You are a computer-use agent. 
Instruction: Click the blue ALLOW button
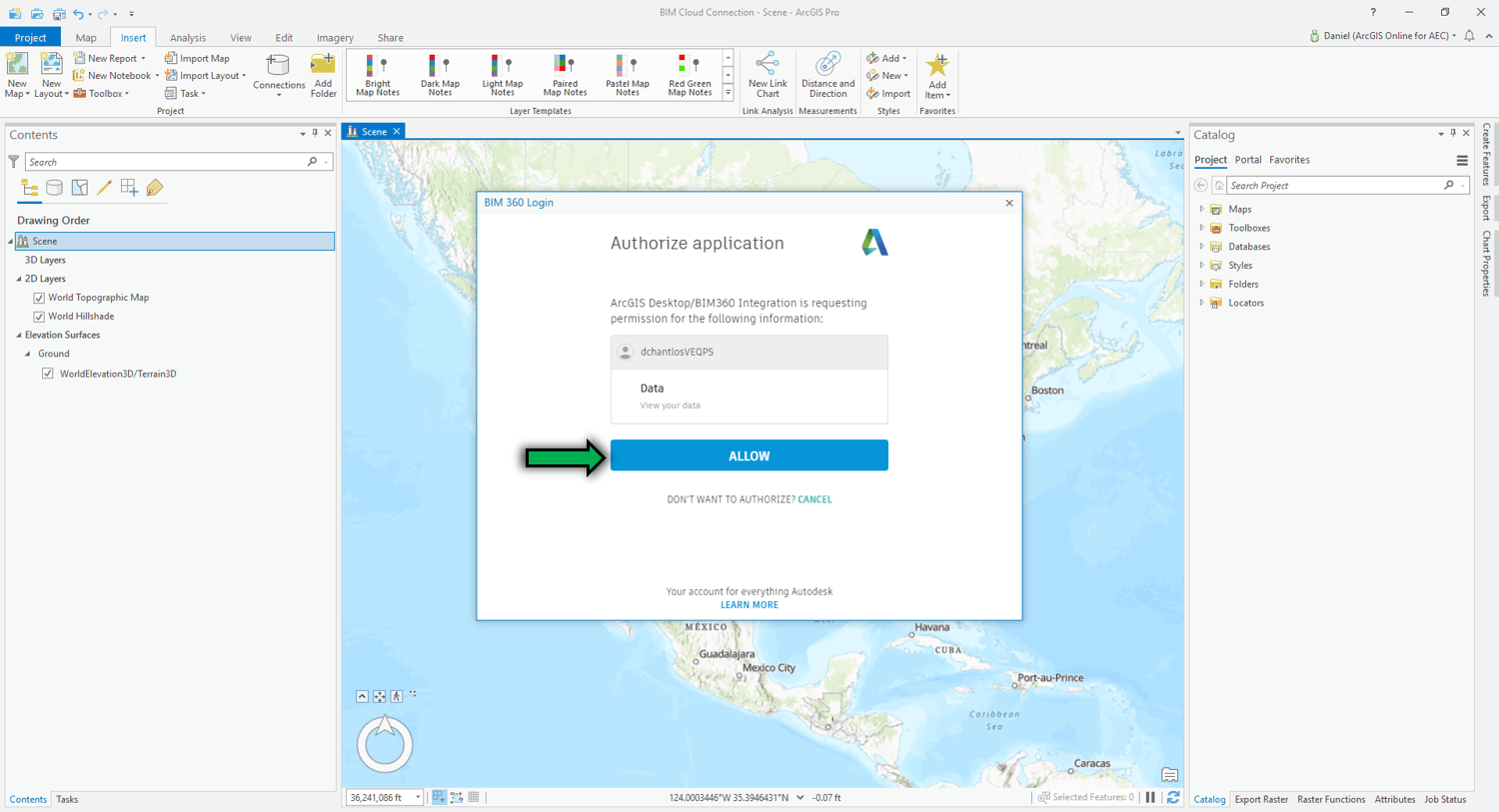click(x=749, y=455)
